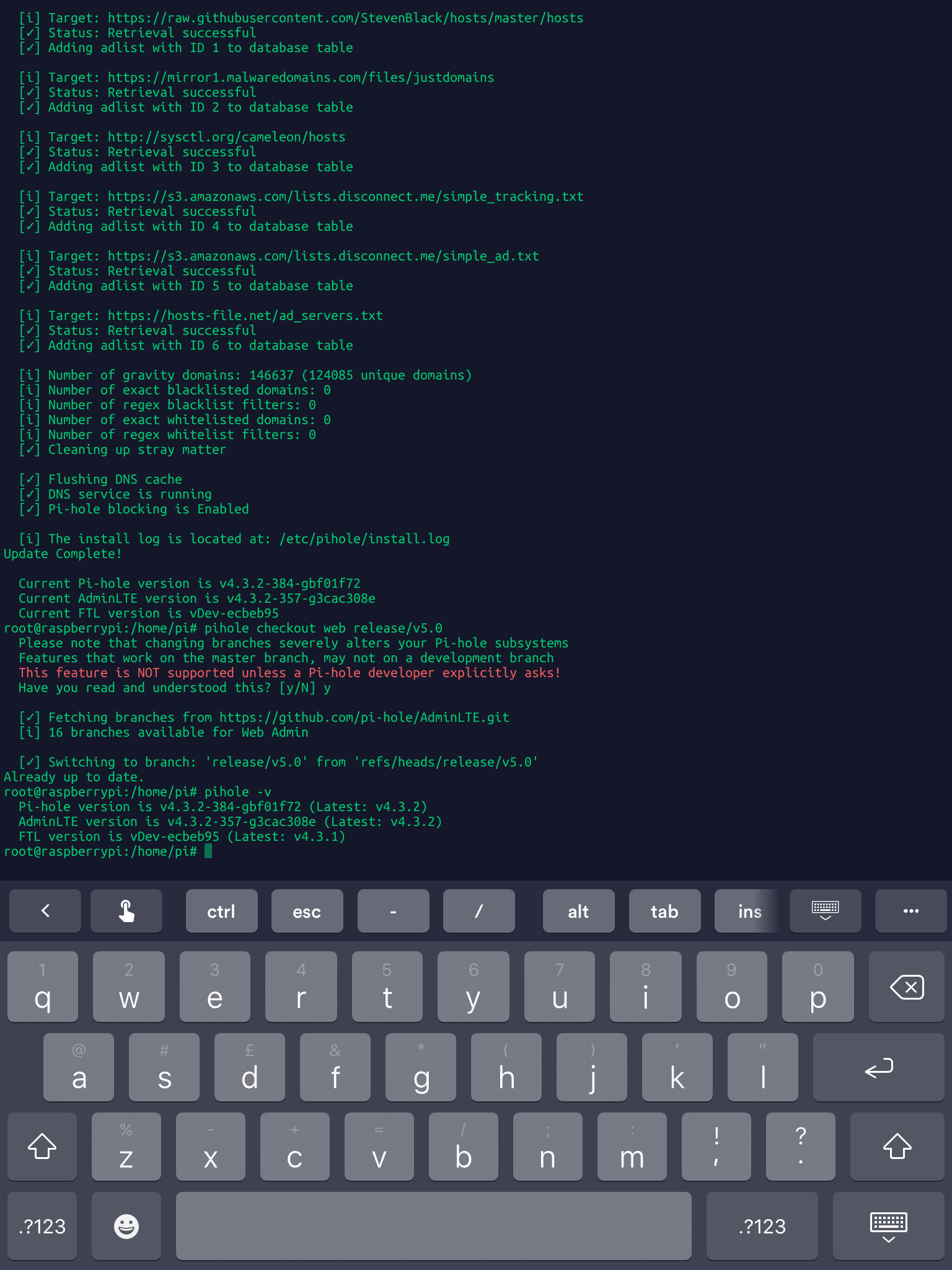Tap the h key
Image resolution: width=952 pixels, height=1270 pixels.
pos(506,1067)
